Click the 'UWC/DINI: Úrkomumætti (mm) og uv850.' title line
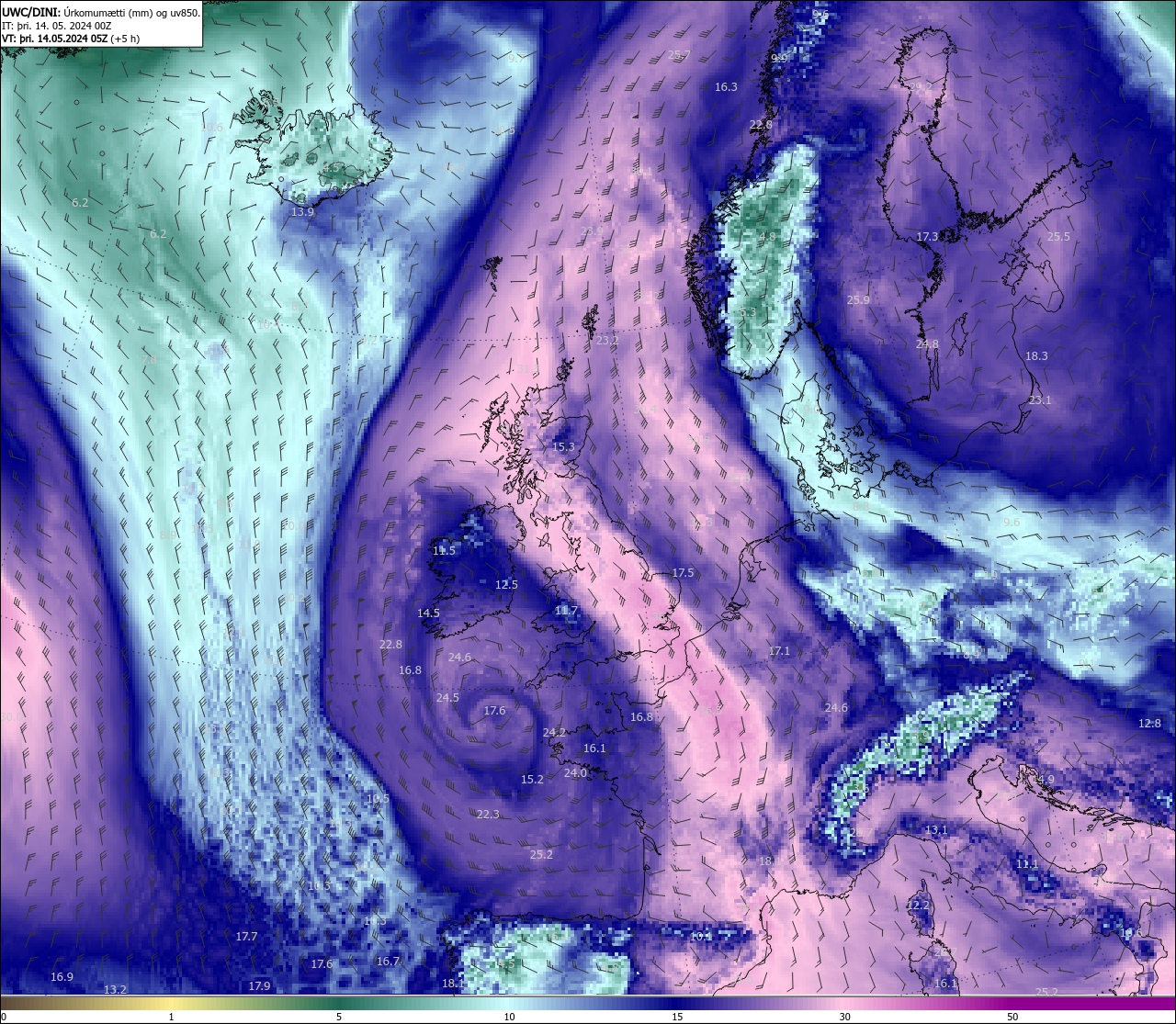1176x1024 pixels. 101,12
